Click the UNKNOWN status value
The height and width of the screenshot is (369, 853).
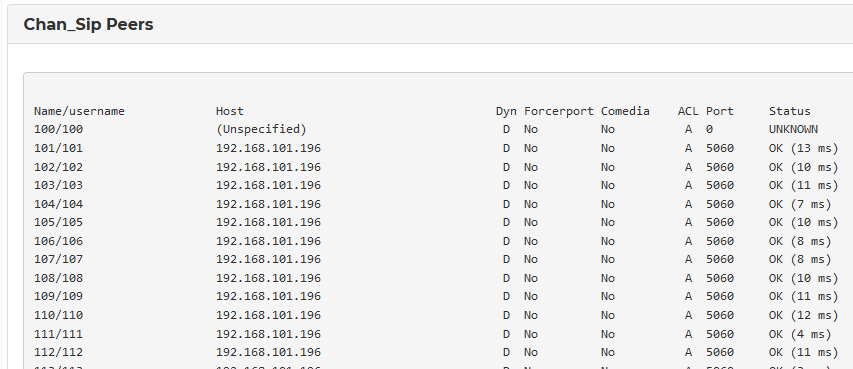pyautogui.click(x=793, y=130)
